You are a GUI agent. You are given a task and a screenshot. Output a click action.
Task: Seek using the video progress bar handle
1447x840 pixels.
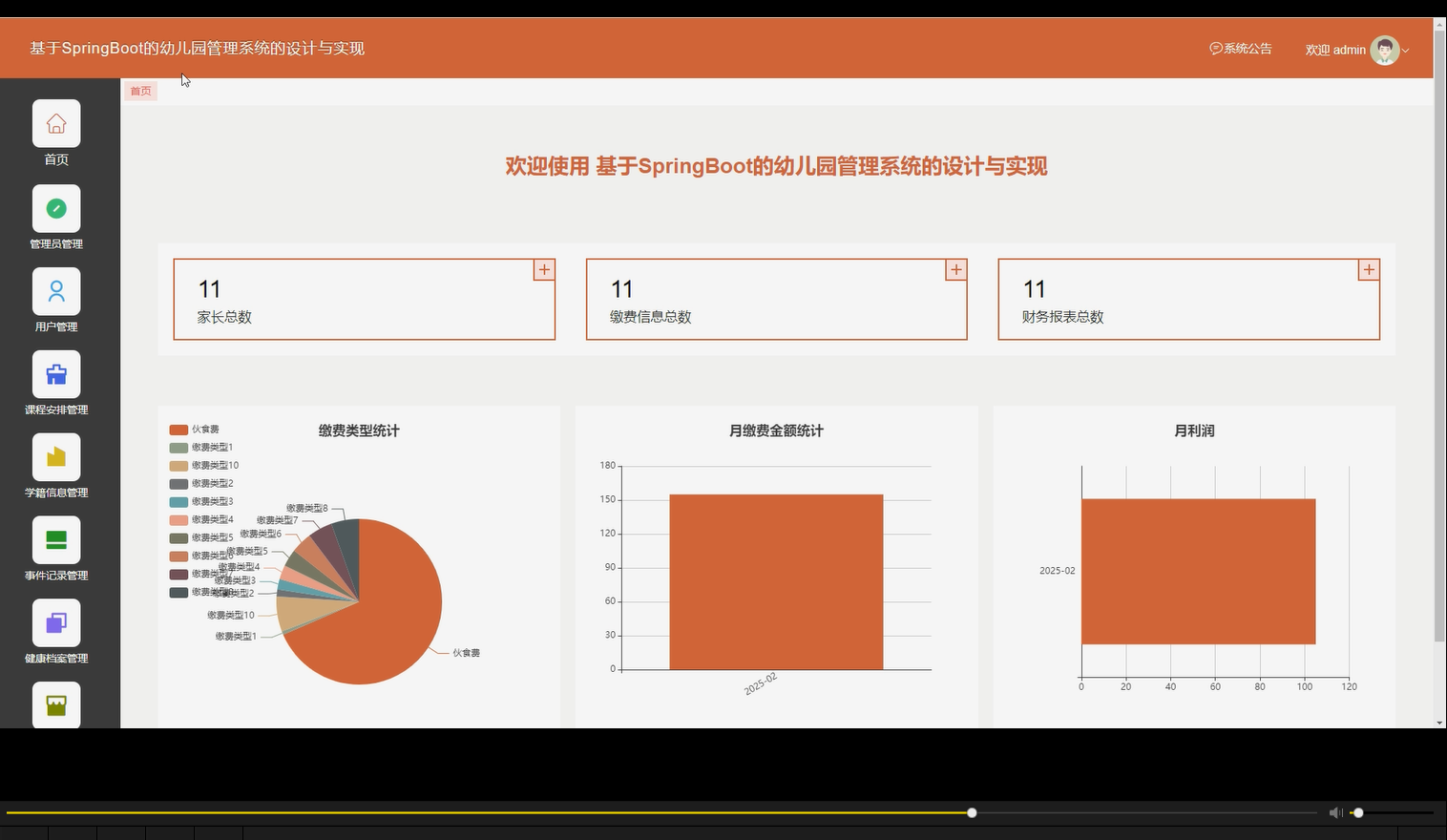point(972,812)
